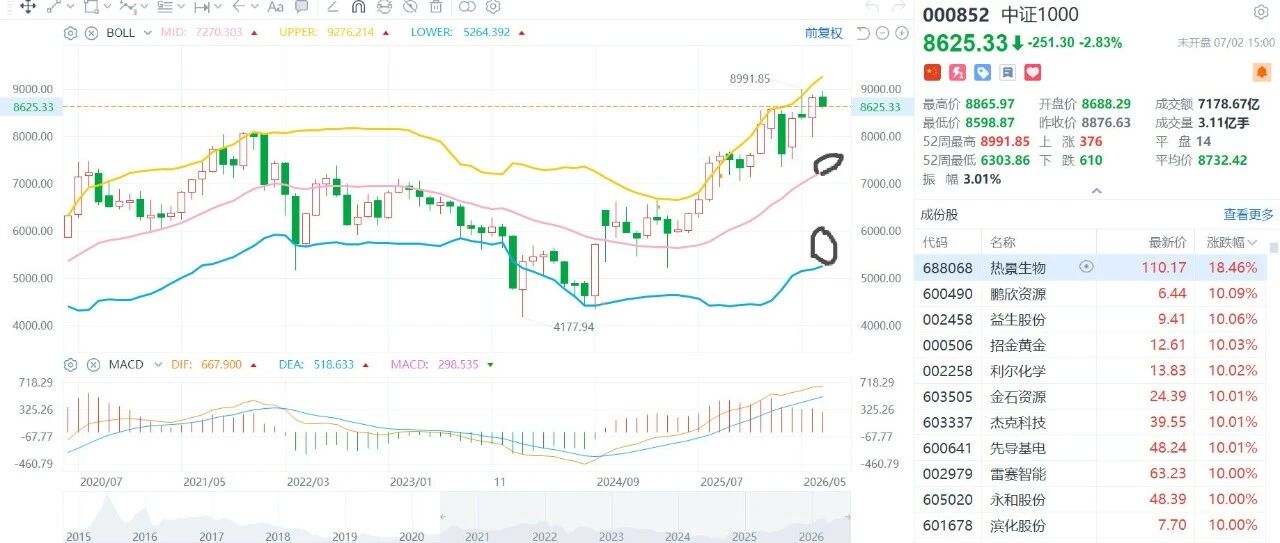Viewport: 1280px width, 543px height.
Task: Jump to 2023 on the overview timeline
Action: tap(611, 537)
